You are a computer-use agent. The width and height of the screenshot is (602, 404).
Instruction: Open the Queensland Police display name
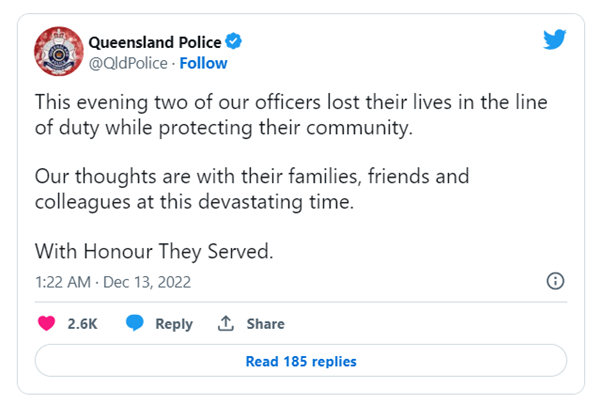pyautogui.click(x=156, y=42)
